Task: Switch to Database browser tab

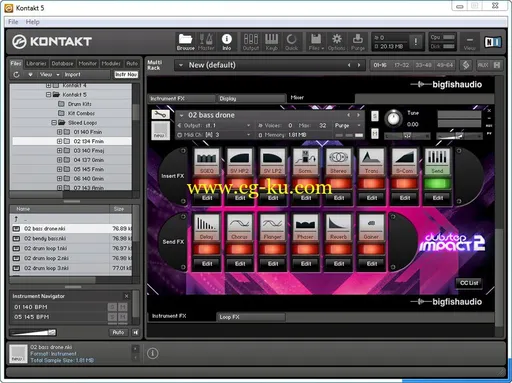Action: (x=62, y=63)
